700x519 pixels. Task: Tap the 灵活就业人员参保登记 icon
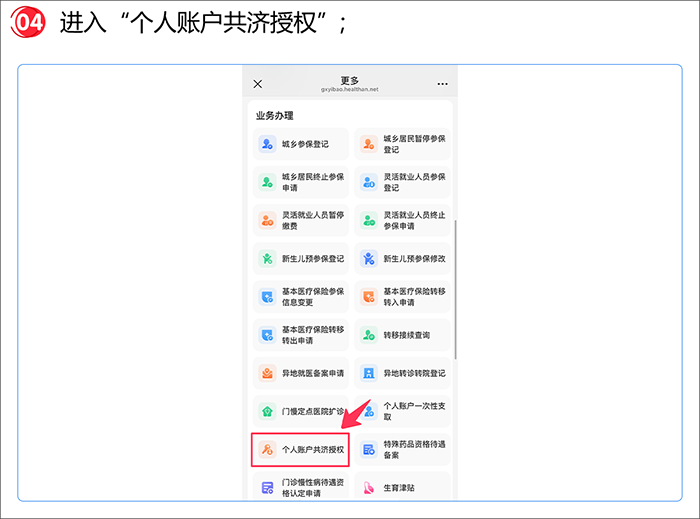(369, 182)
